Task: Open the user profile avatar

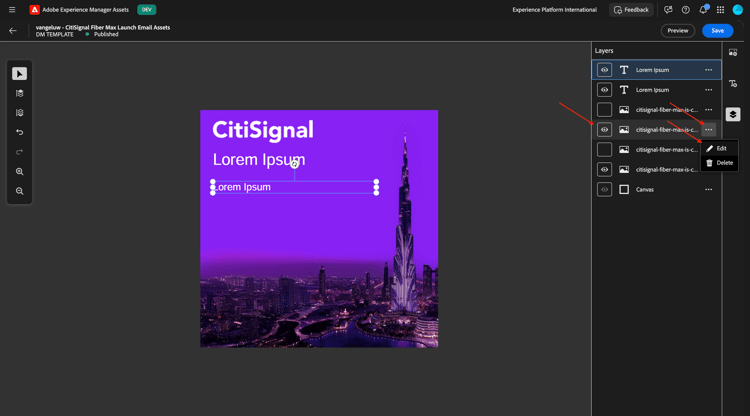Action: [738, 10]
